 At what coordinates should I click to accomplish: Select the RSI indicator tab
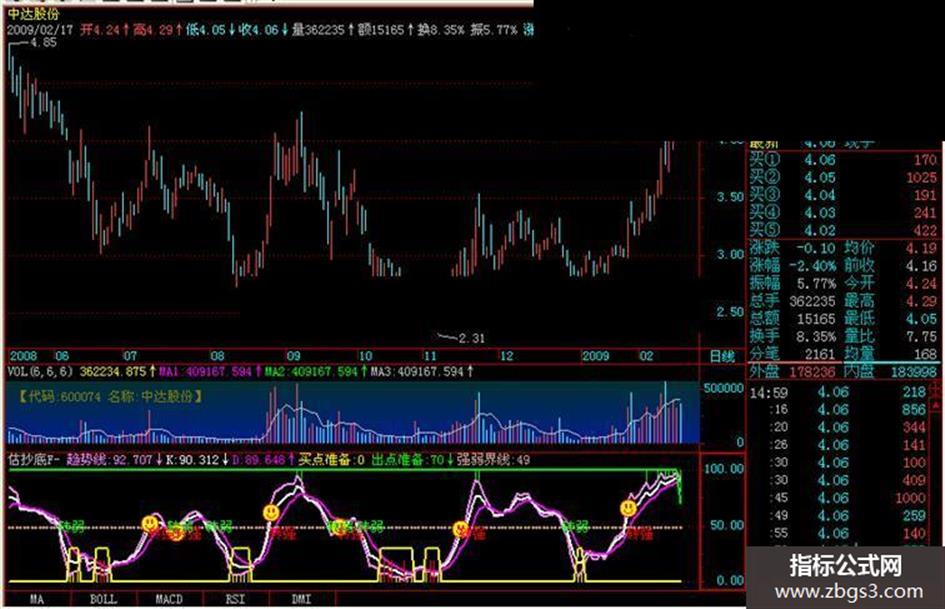pyautogui.click(x=236, y=599)
